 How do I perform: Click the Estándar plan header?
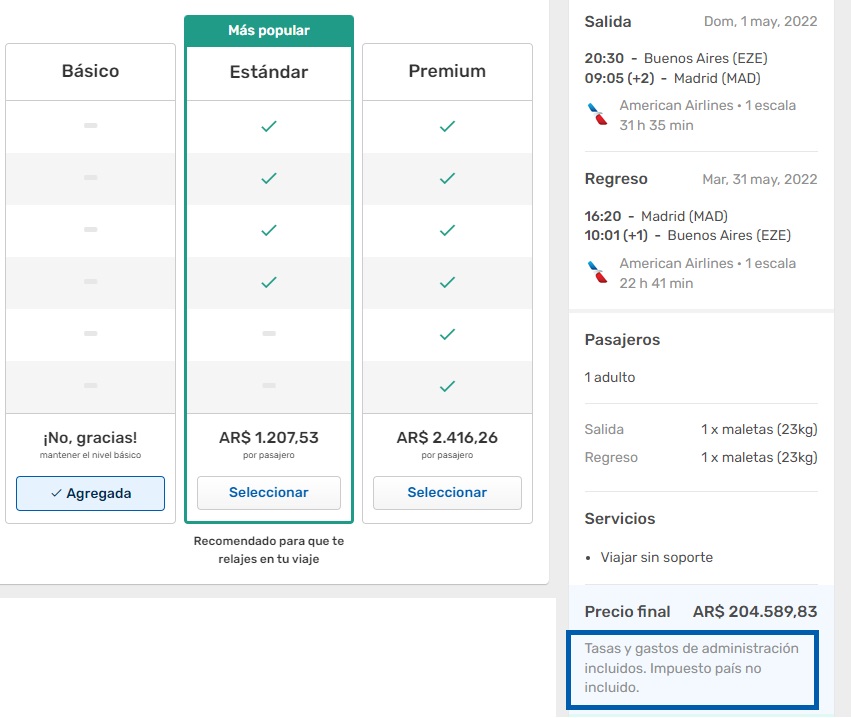point(269,72)
